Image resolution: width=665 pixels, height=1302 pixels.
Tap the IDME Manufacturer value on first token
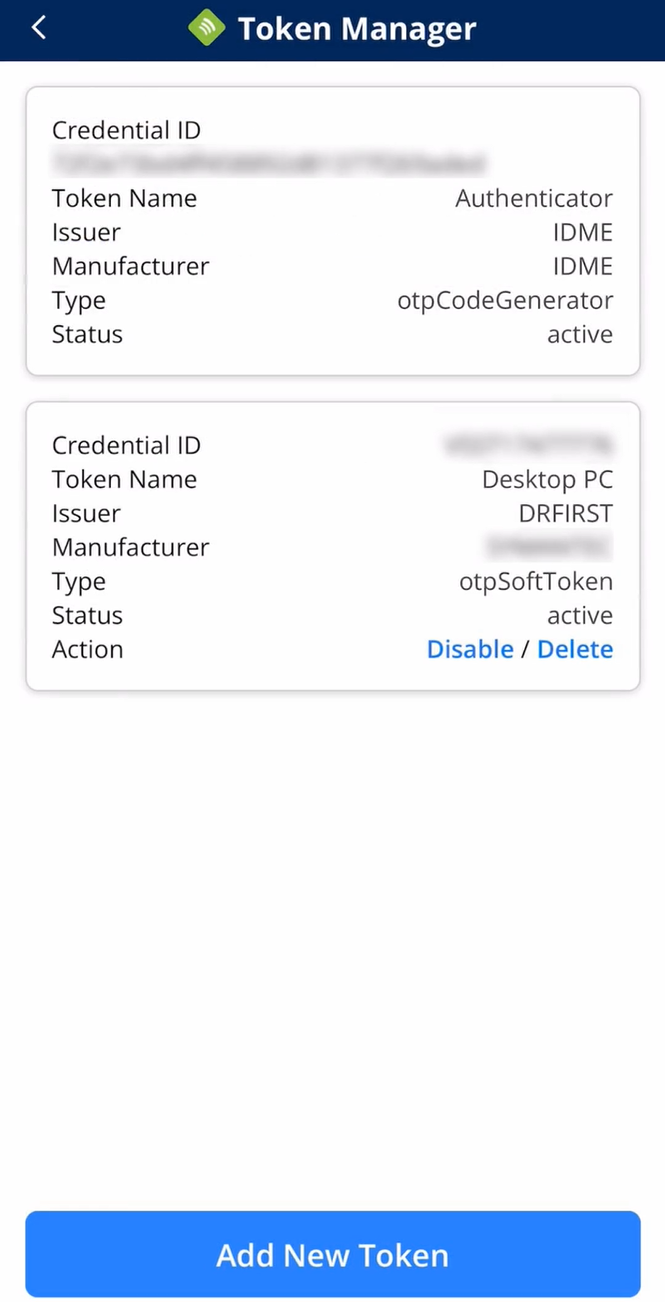tap(583, 266)
